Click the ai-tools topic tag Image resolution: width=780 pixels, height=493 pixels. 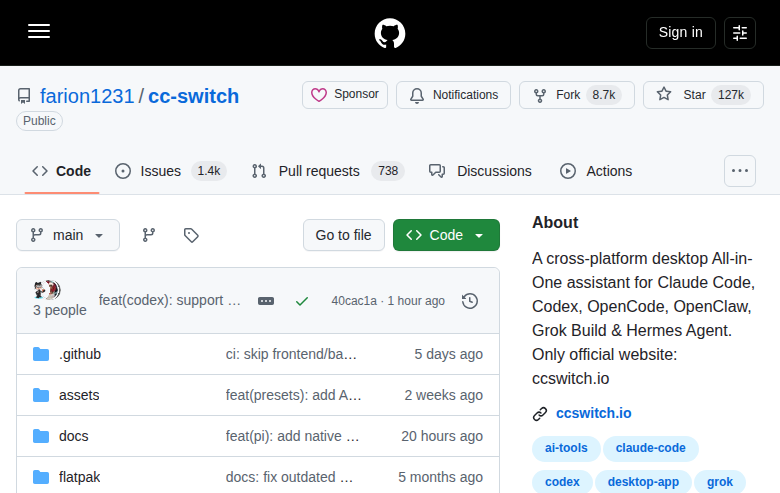tap(566, 448)
